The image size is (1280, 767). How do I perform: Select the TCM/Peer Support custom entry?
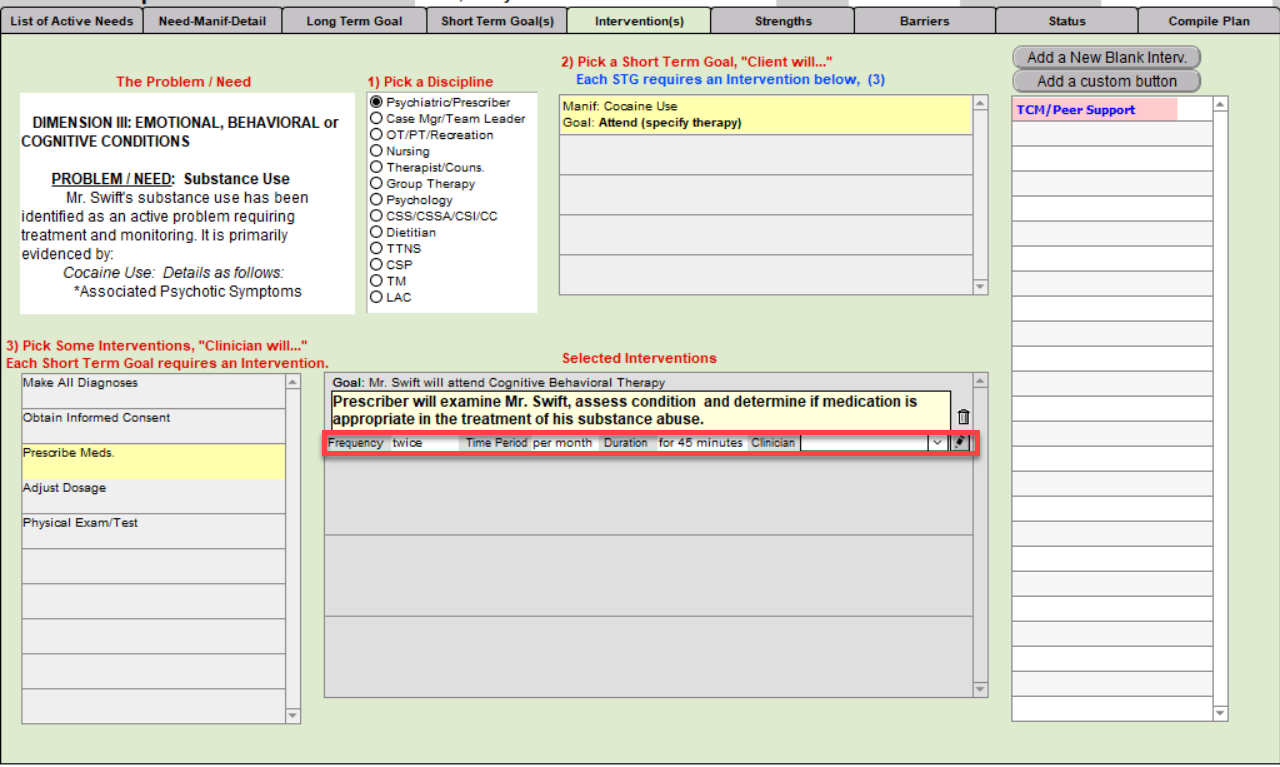tap(1094, 110)
